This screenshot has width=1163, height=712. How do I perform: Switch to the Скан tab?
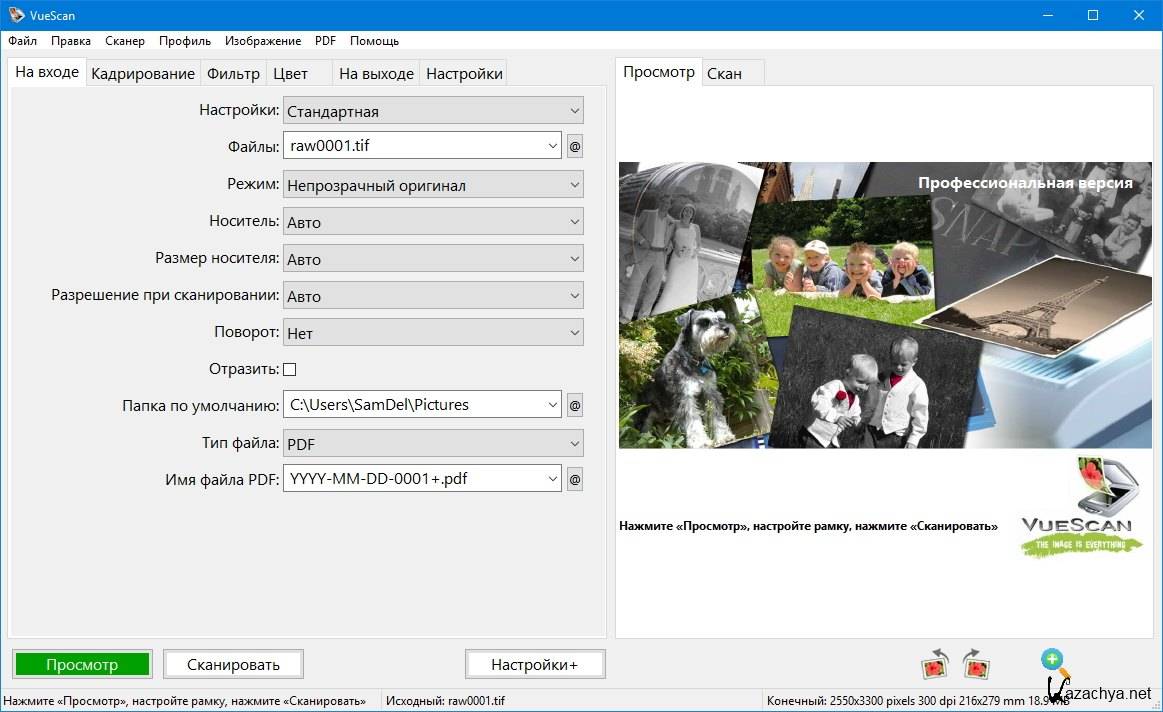click(x=724, y=74)
